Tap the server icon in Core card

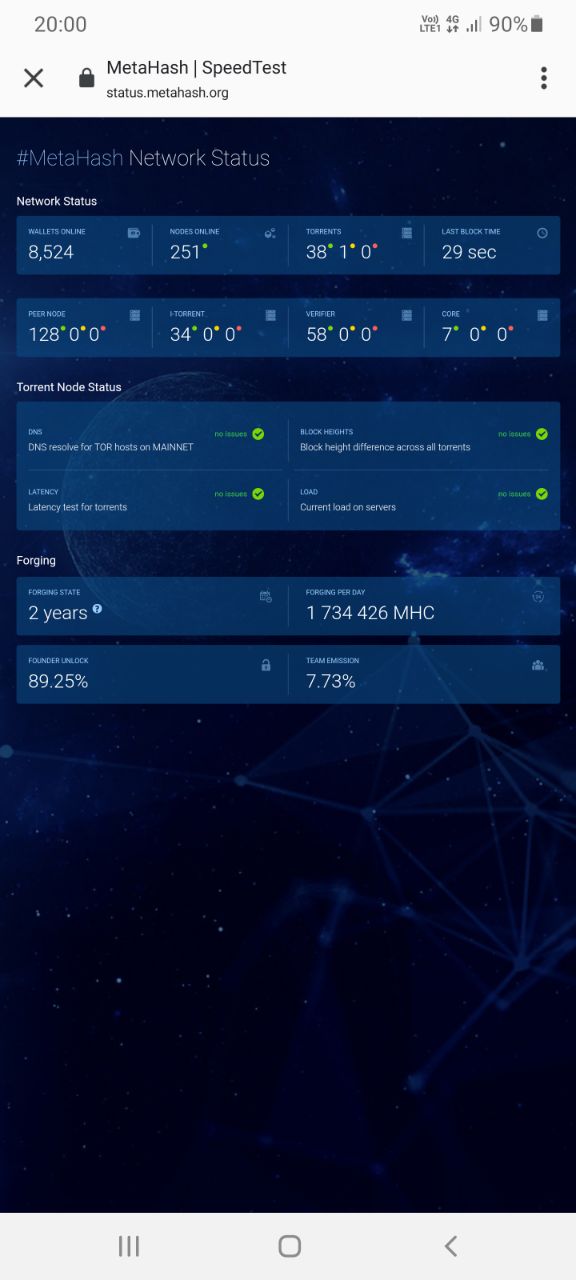pos(542,315)
